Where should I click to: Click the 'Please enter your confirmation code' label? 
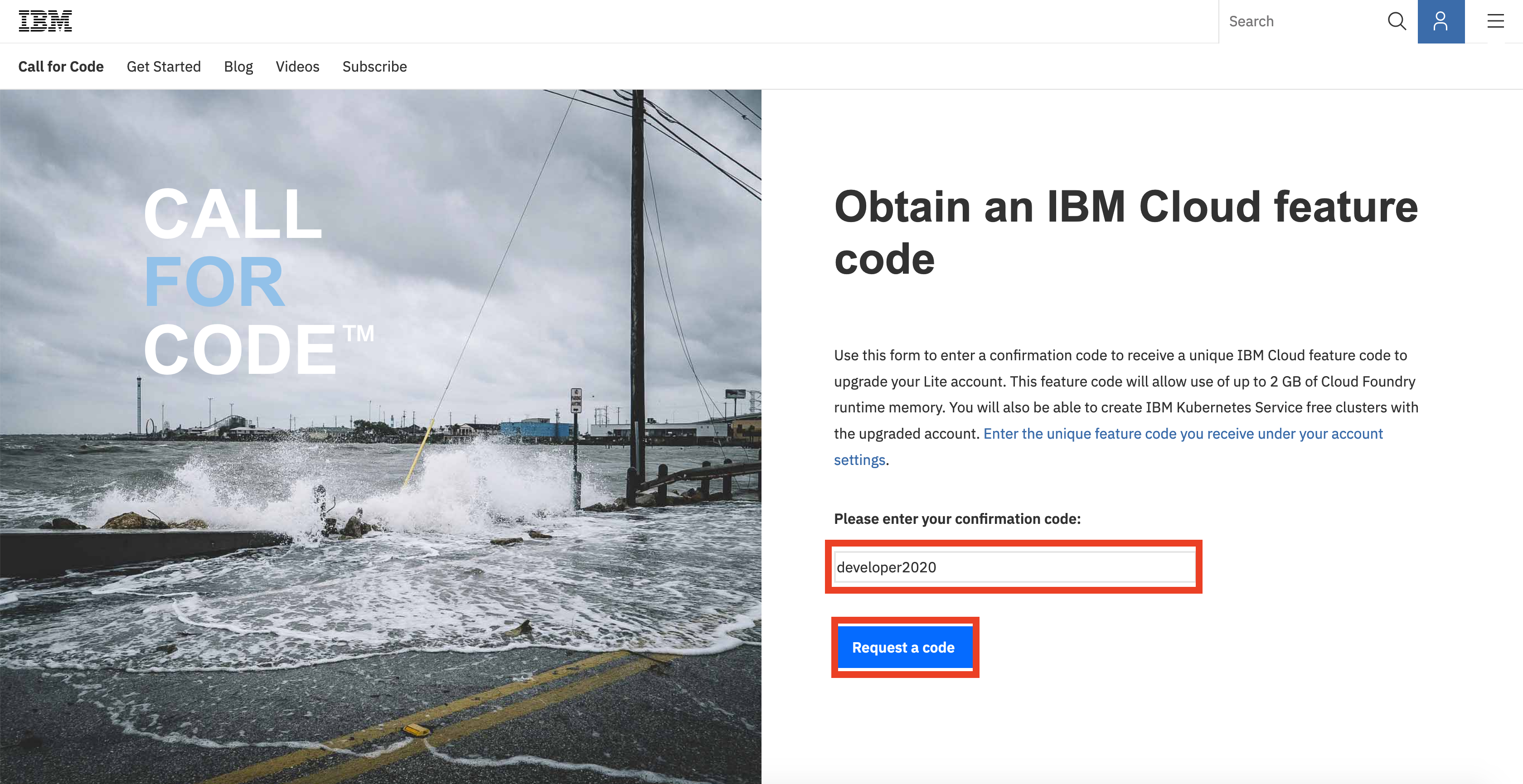tap(956, 518)
